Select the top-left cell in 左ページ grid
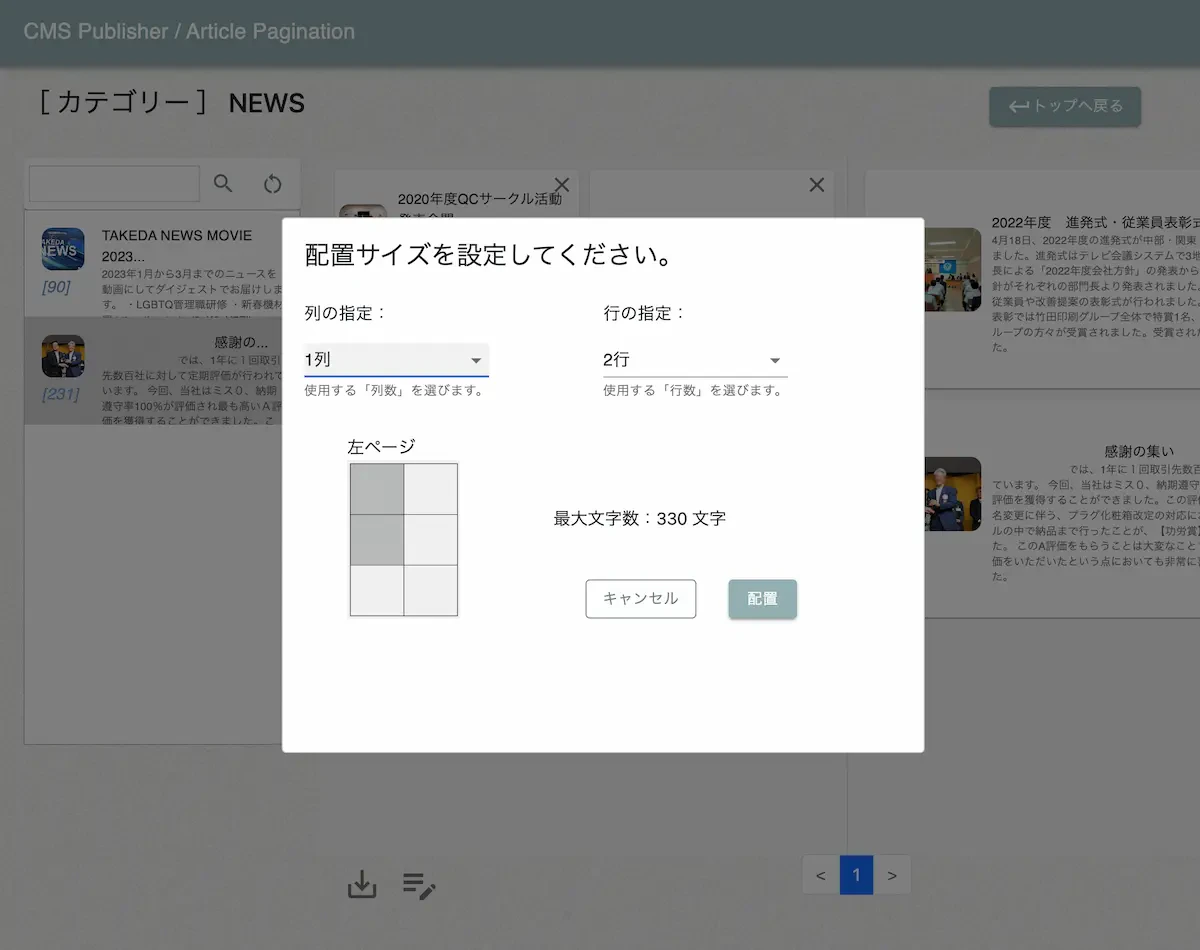Screen dimensions: 1200x950 [376, 489]
